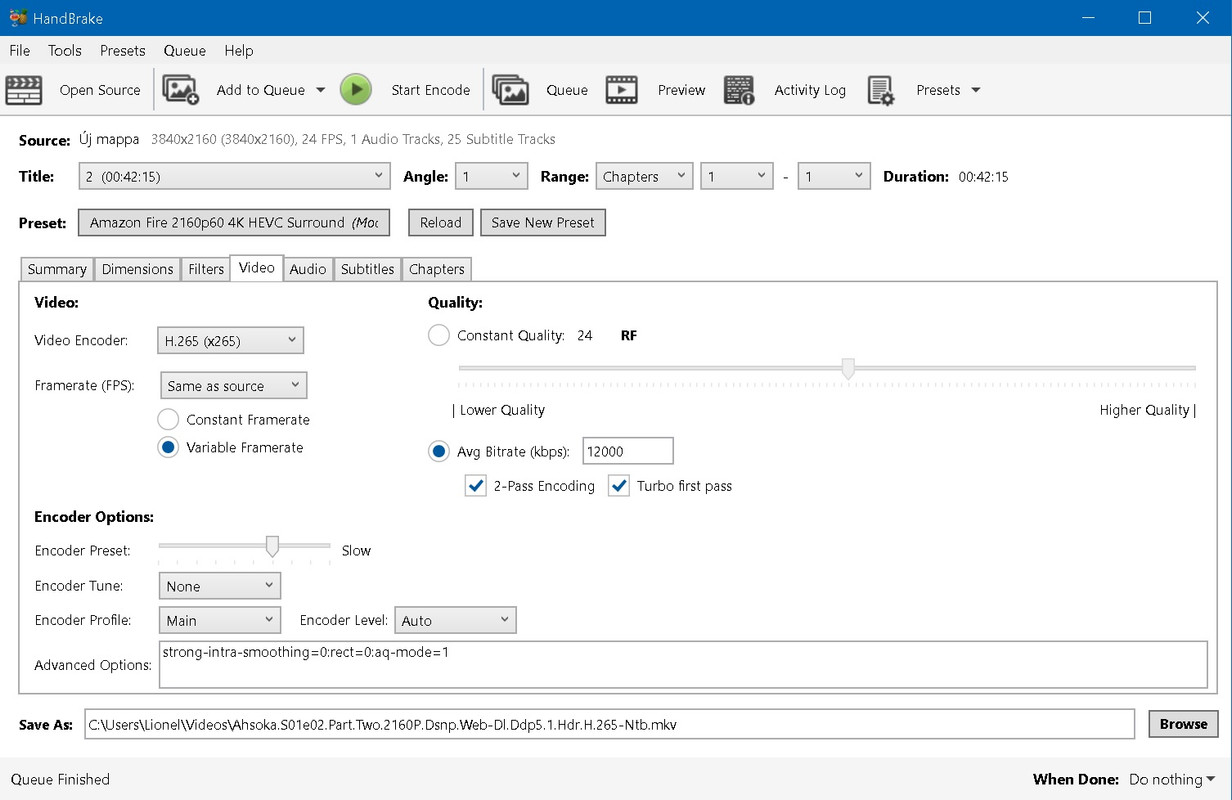Click the Save New Preset button
Viewport: 1232px width, 800px height.
[x=543, y=222]
